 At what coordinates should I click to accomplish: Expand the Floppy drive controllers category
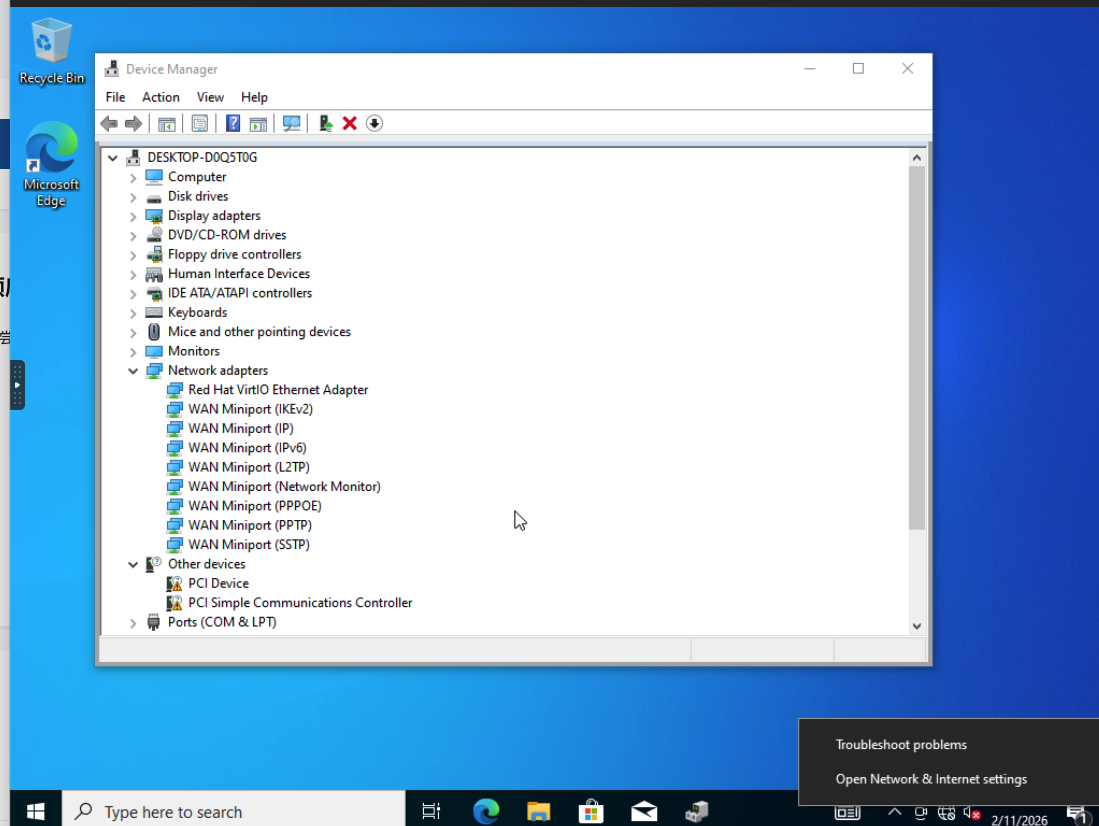click(x=133, y=255)
